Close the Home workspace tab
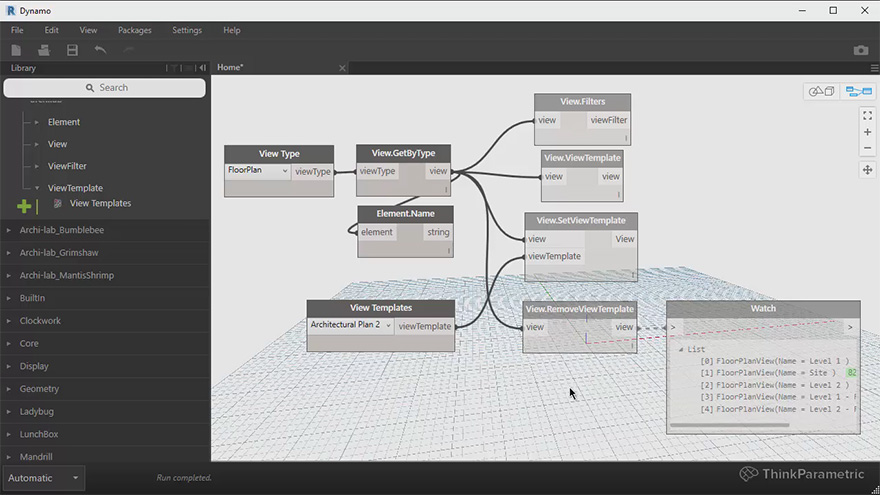This screenshot has height=495, width=880. pyautogui.click(x=342, y=68)
